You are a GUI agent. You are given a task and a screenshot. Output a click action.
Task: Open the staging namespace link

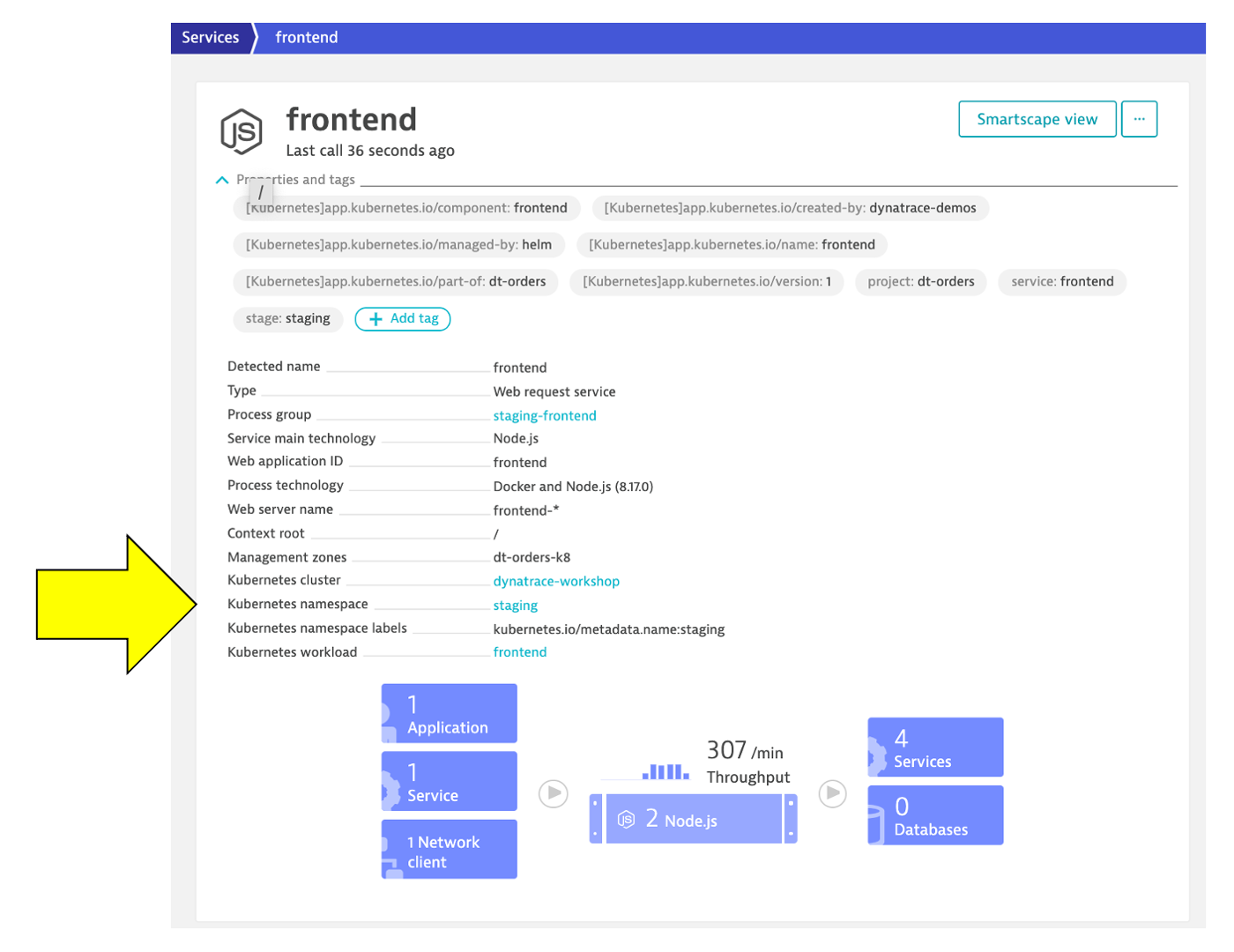(516, 606)
